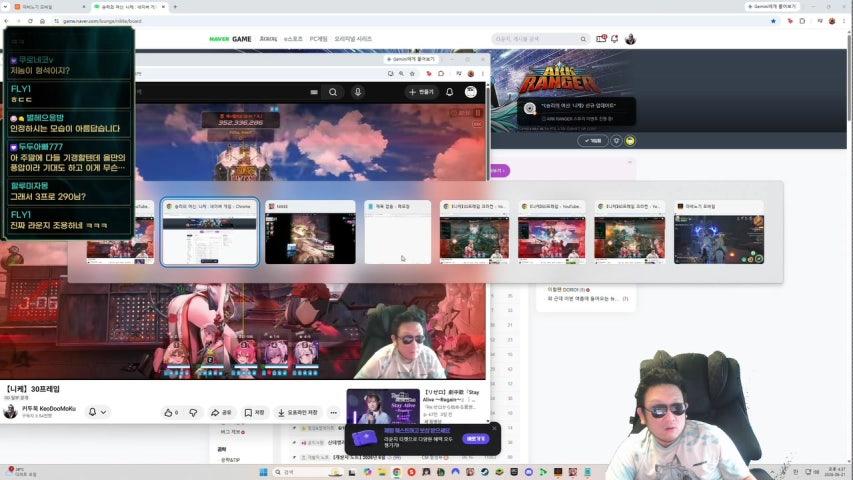Click the '공략&TIP' sidebar link
Viewport: 853px width, 480px height.
click(230, 460)
